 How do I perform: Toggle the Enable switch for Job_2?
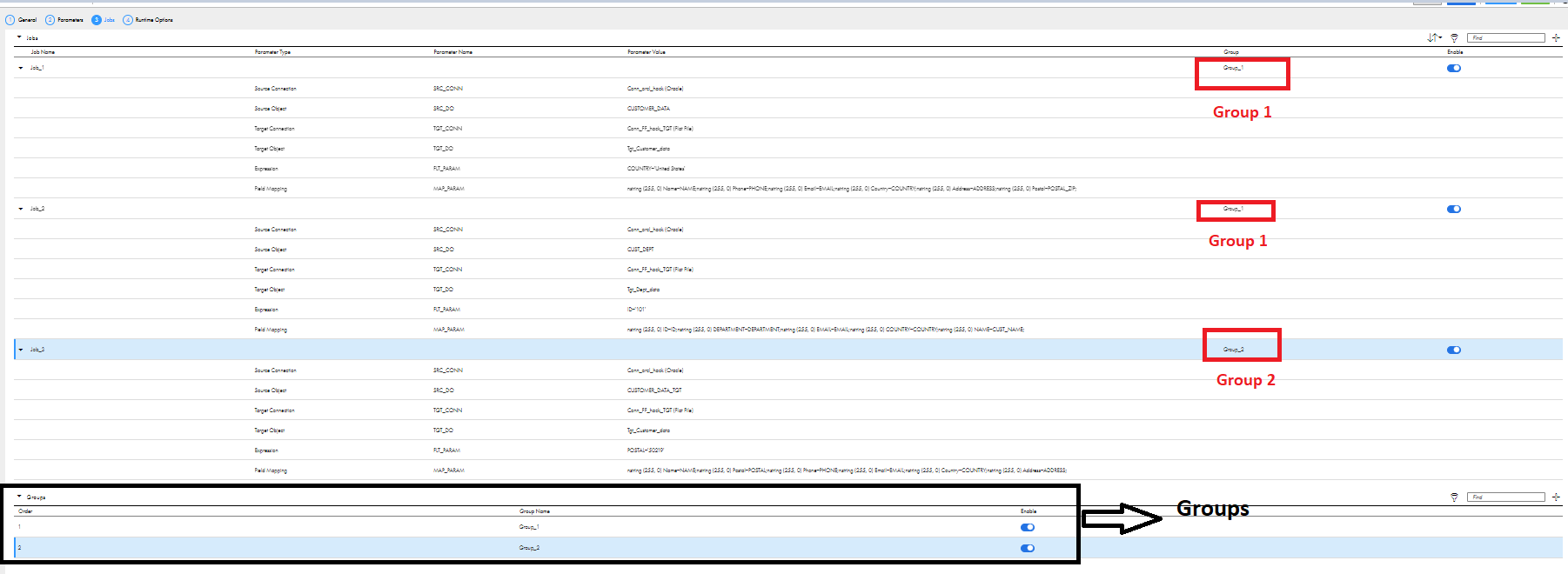tap(1454, 209)
